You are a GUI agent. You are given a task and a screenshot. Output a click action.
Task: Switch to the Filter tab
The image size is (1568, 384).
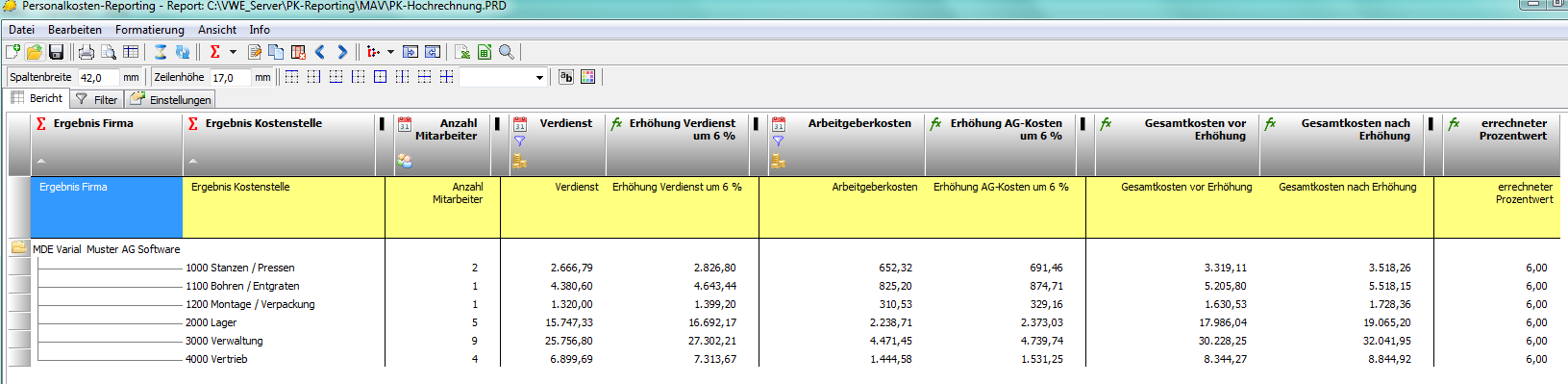[96, 99]
